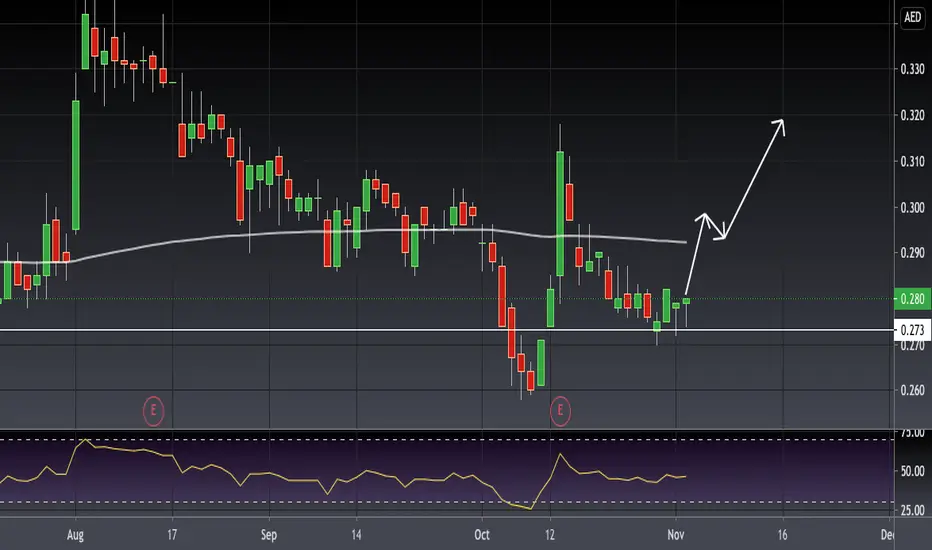This screenshot has width=932, height=550.
Task: Click the 0.300 price axis label
Action: point(912,208)
